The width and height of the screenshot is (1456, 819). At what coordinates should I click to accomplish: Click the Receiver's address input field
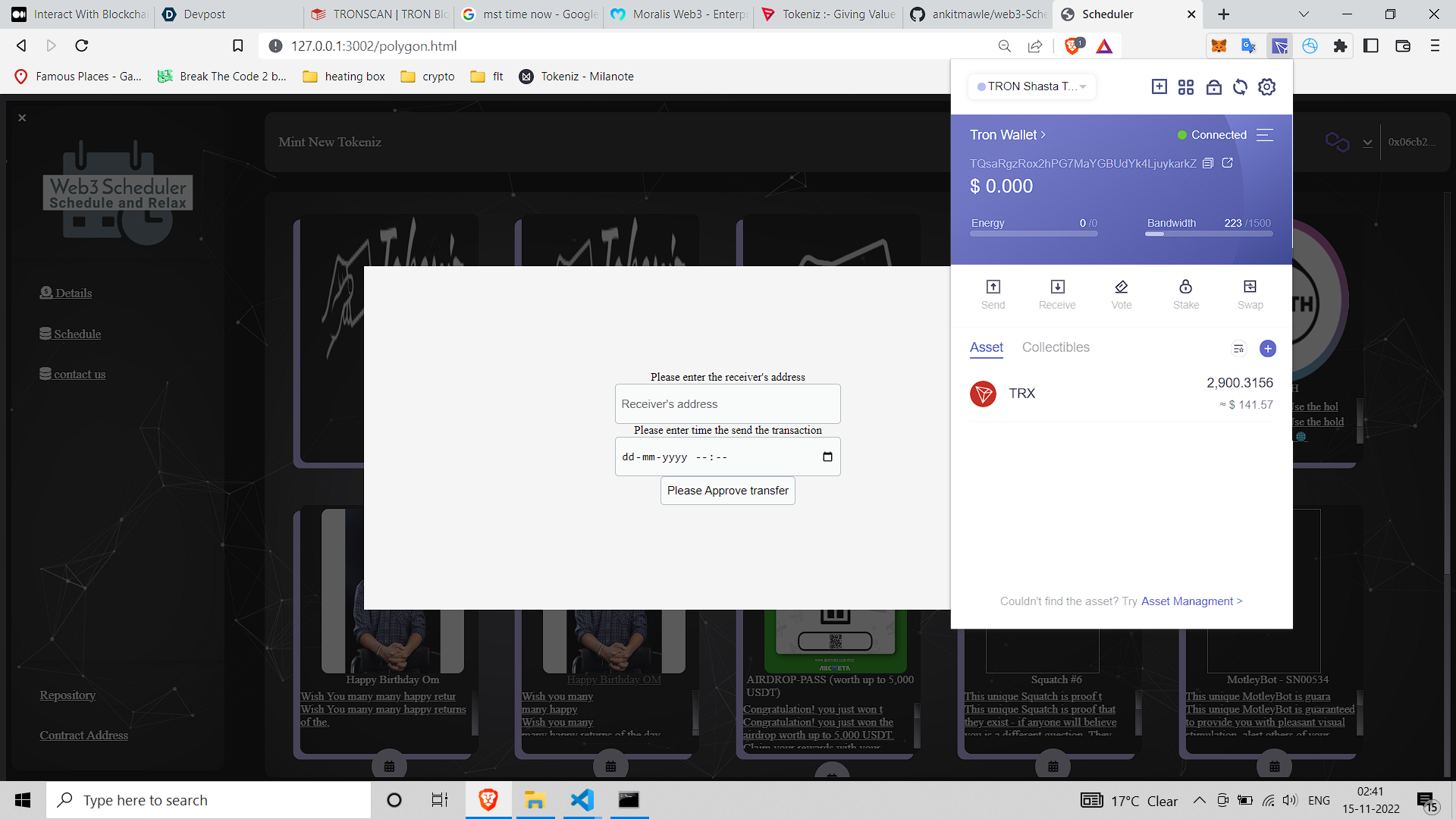[x=727, y=404]
